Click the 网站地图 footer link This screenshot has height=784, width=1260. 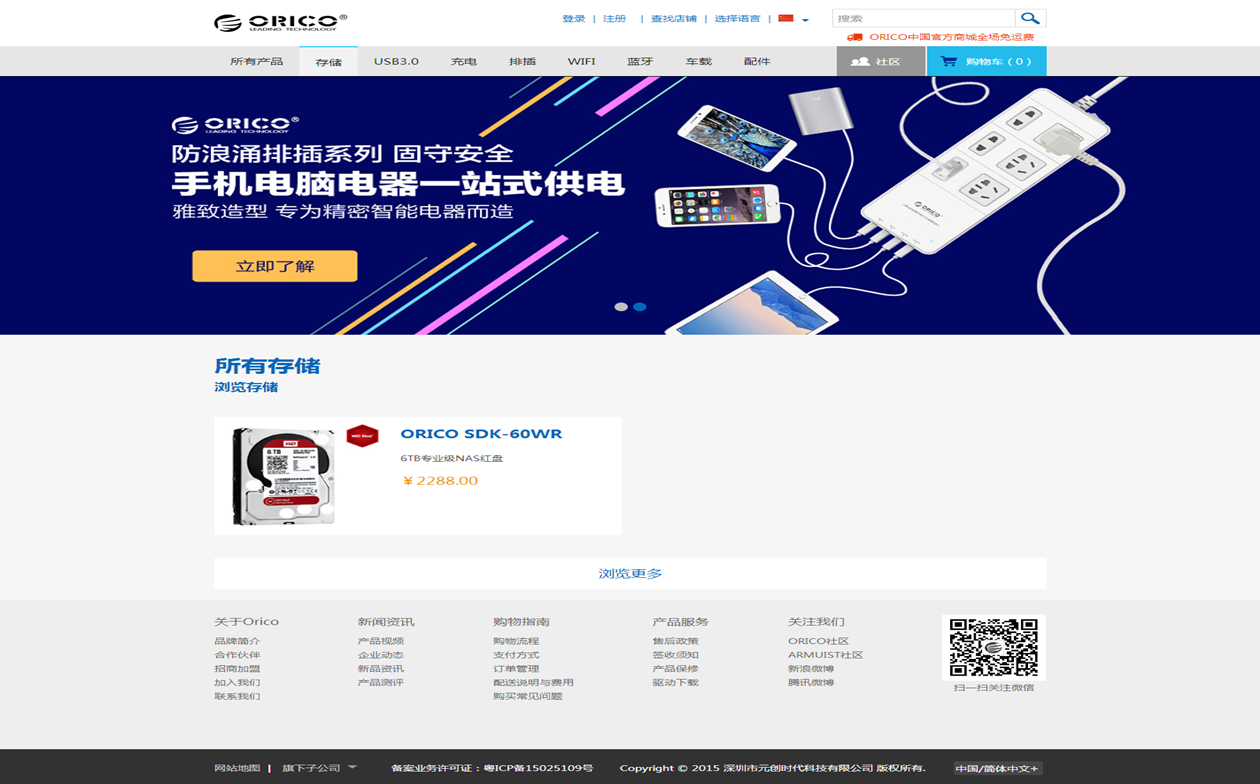[237, 768]
